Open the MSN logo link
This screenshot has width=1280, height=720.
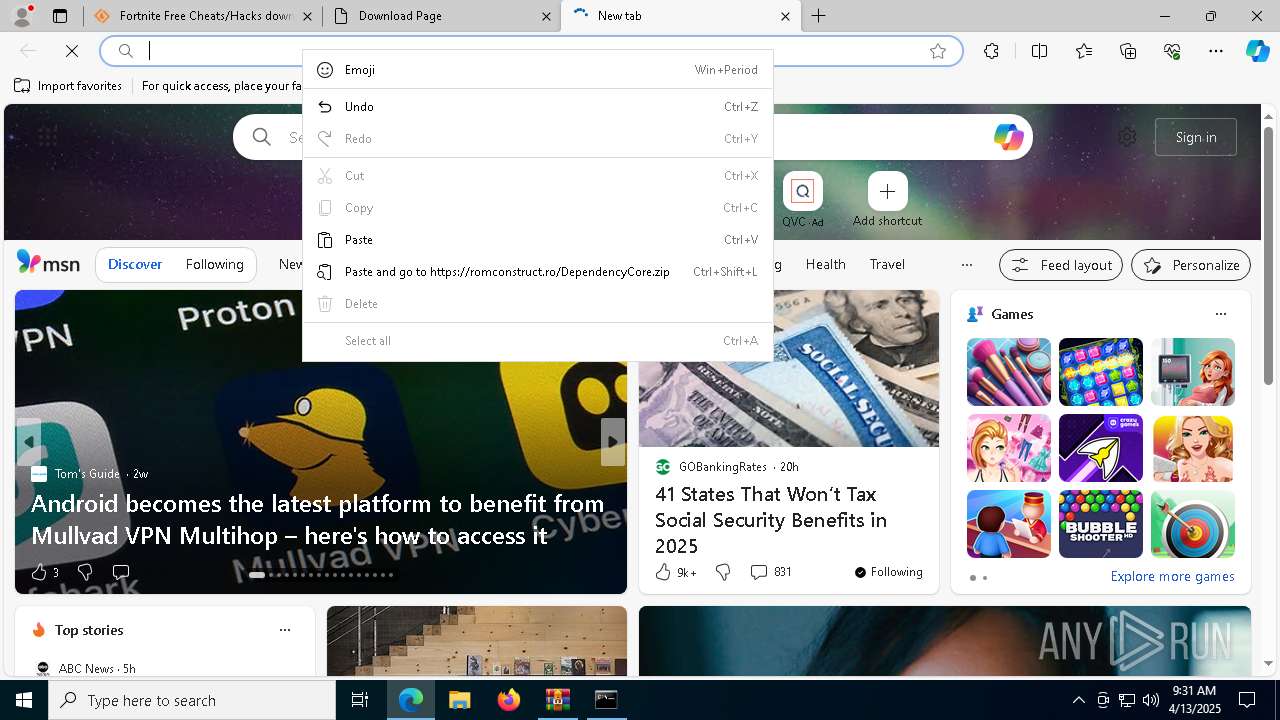pyautogui.click(x=48, y=263)
